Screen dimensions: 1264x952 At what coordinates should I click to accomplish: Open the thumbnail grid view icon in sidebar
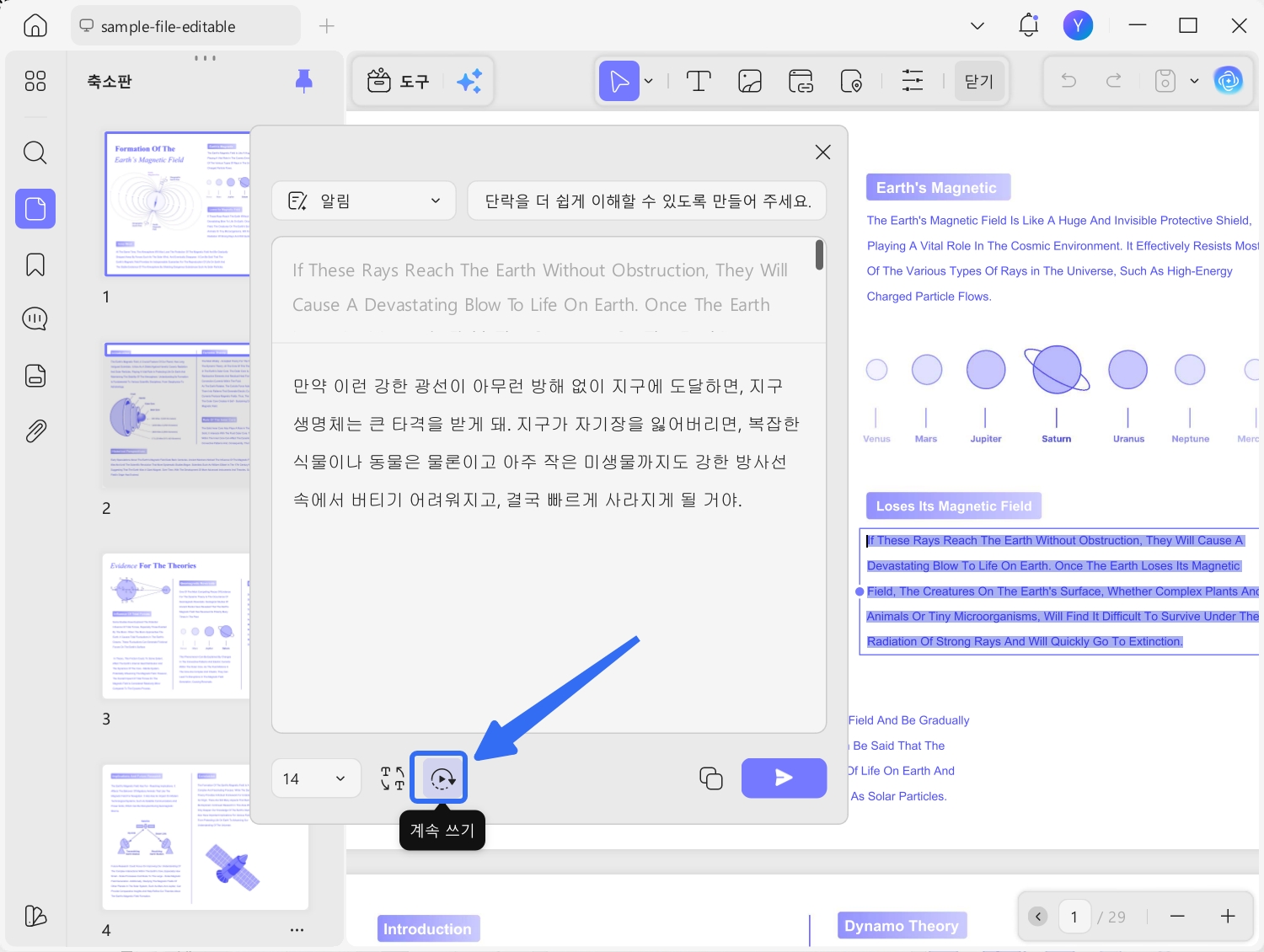(x=35, y=81)
